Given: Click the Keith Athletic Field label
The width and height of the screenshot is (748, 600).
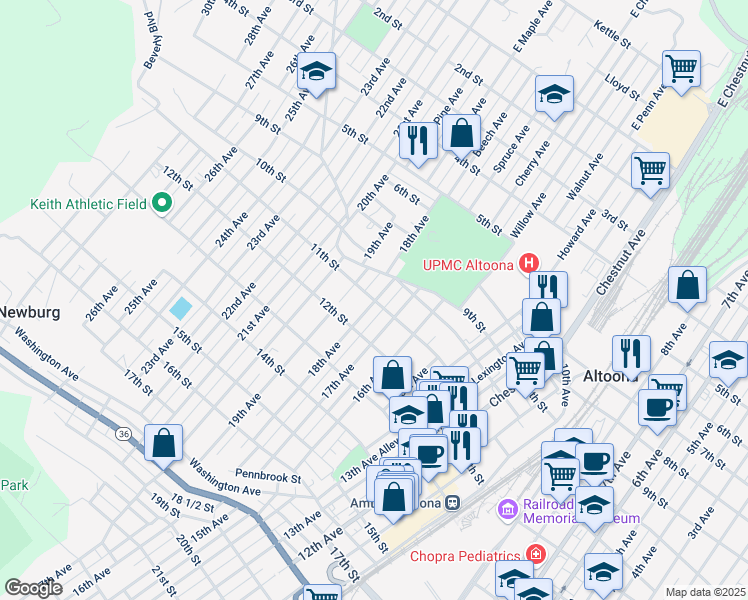Looking at the screenshot, I should tap(88, 204).
